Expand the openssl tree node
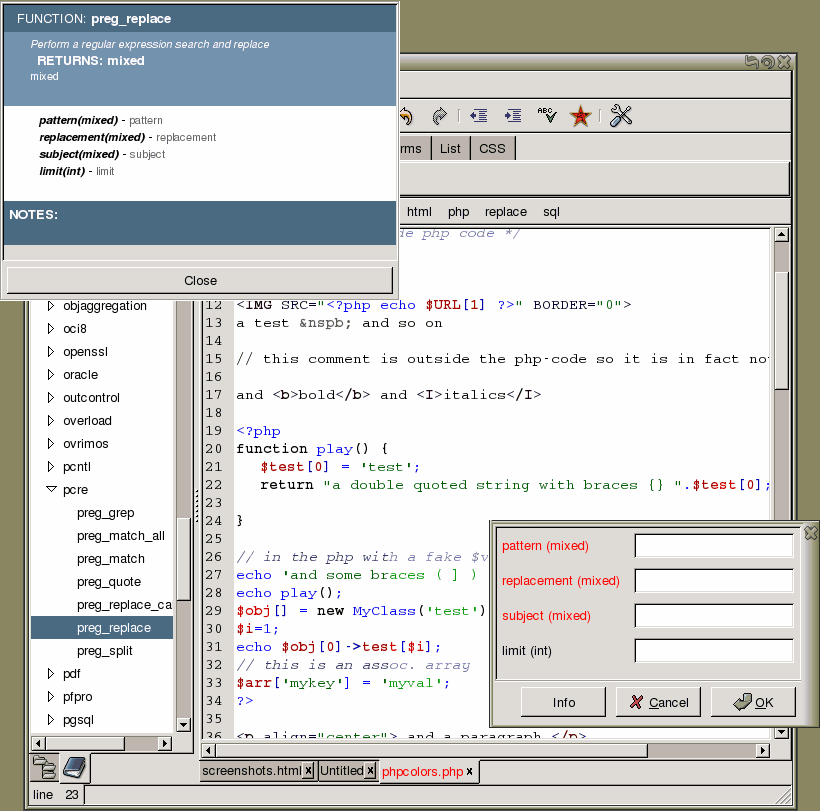 tap(51, 352)
